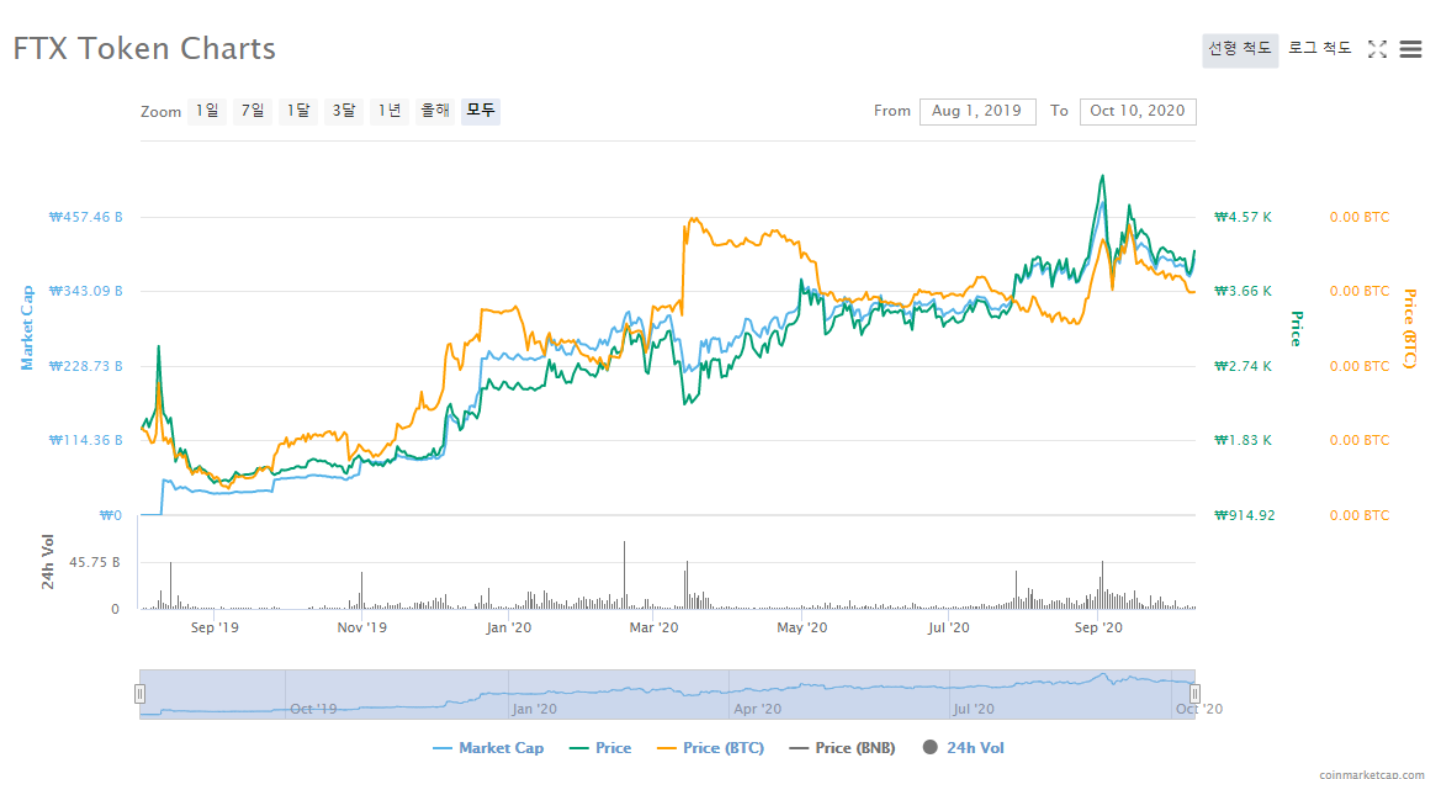Toggle green Price series in legend
This screenshot has height=788, width=1432.
click(600, 748)
